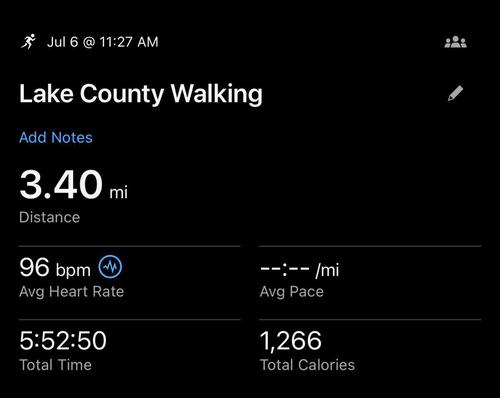Select the 5:52:50 total time value
Image resolution: width=500 pixels, height=398 pixels.
click(63, 341)
